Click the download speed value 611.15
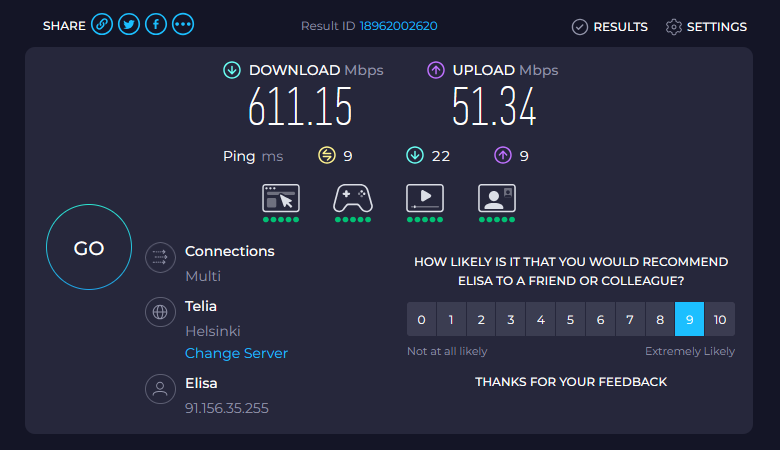780x450 pixels. tap(300, 106)
